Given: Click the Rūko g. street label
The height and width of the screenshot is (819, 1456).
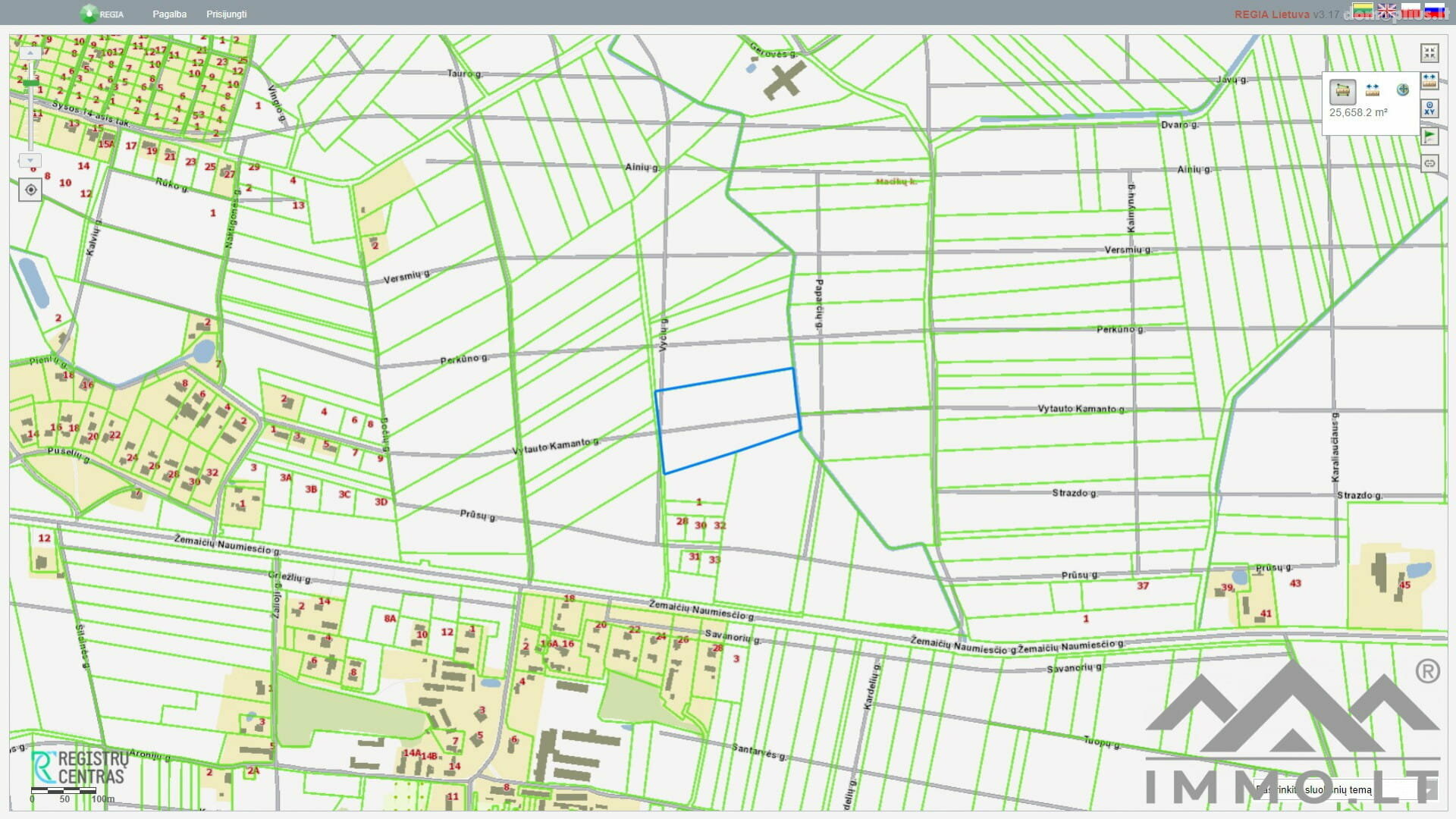Looking at the screenshot, I should (x=171, y=184).
